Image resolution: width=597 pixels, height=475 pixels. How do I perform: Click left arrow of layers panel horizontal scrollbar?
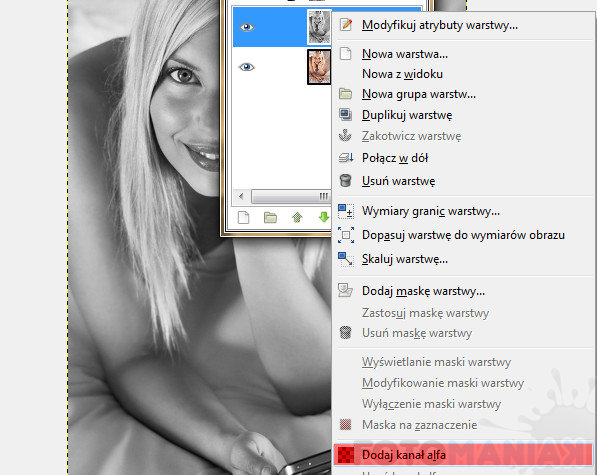click(x=241, y=196)
